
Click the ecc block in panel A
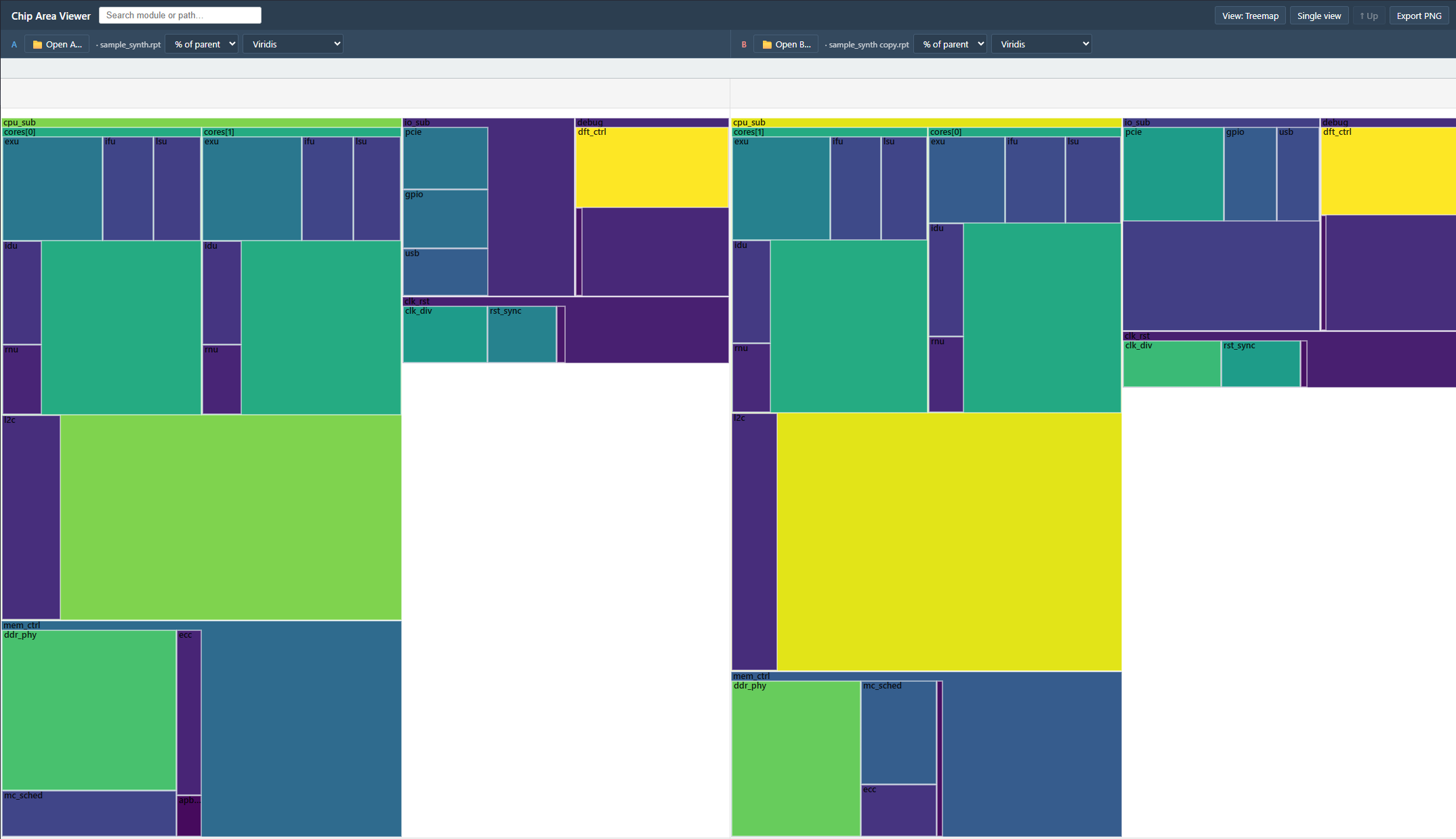pyautogui.click(x=189, y=712)
